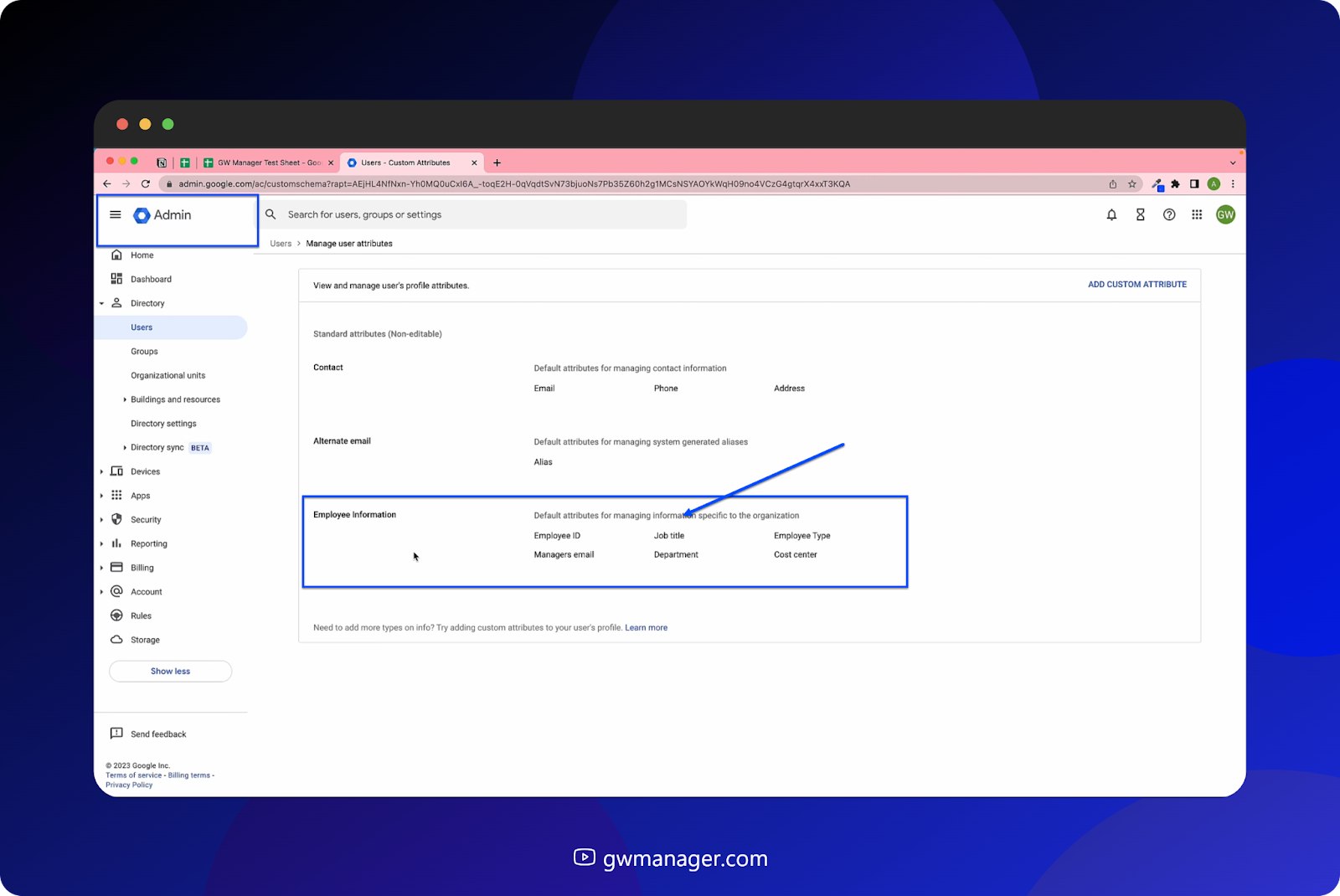This screenshot has height=896, width=1340.
Task: Click the Job title attribute
Action: point(668,536)
